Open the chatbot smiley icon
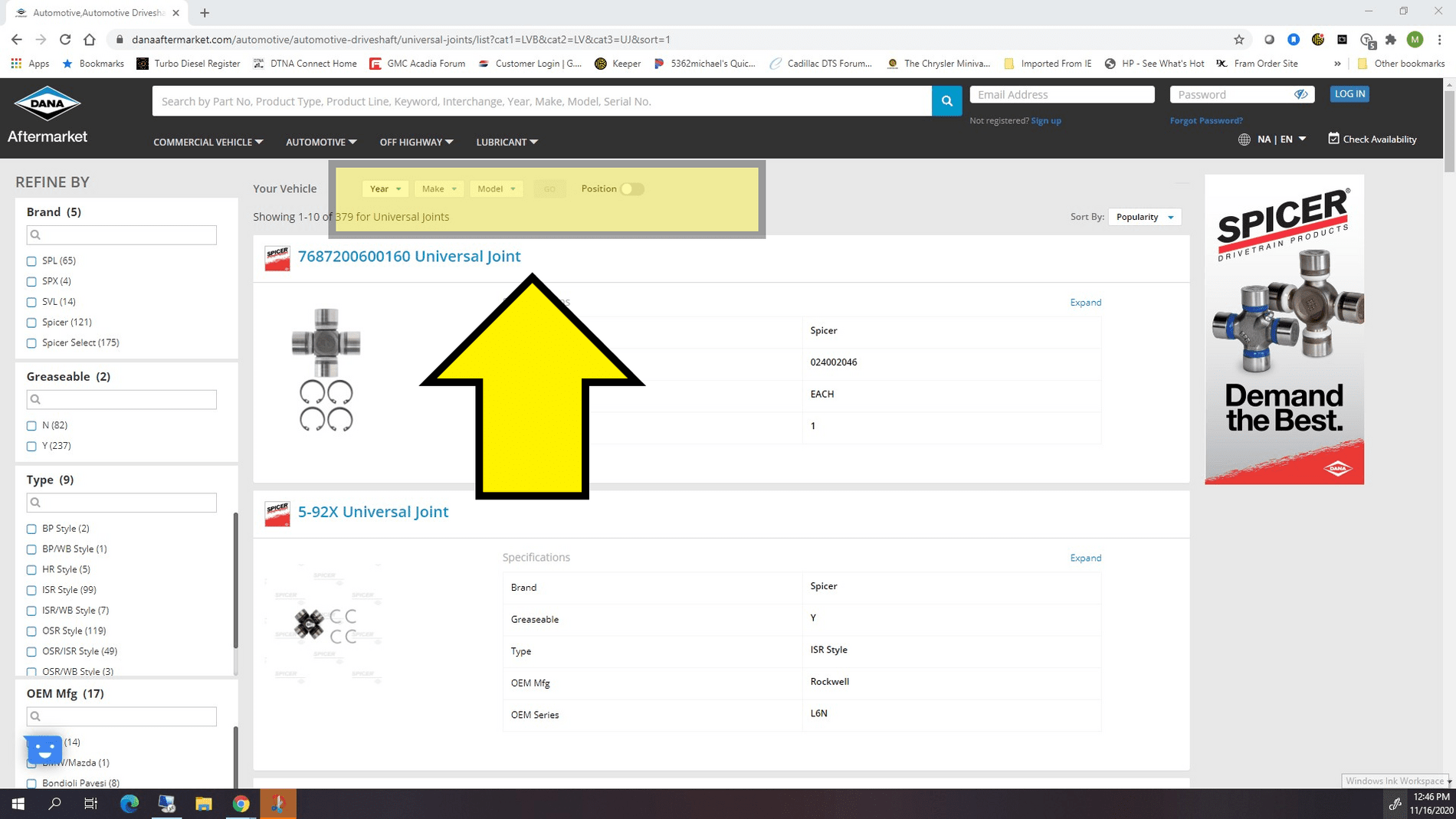The height and width of the screenshot is (819, 1456). (x=44, y=749)
